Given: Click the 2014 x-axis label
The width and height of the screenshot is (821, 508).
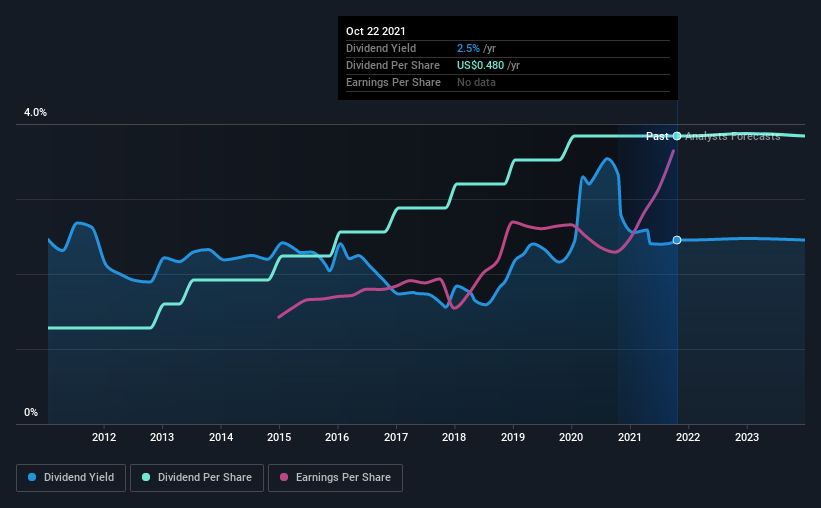Looking at the screenshot, I should (221, 437).
